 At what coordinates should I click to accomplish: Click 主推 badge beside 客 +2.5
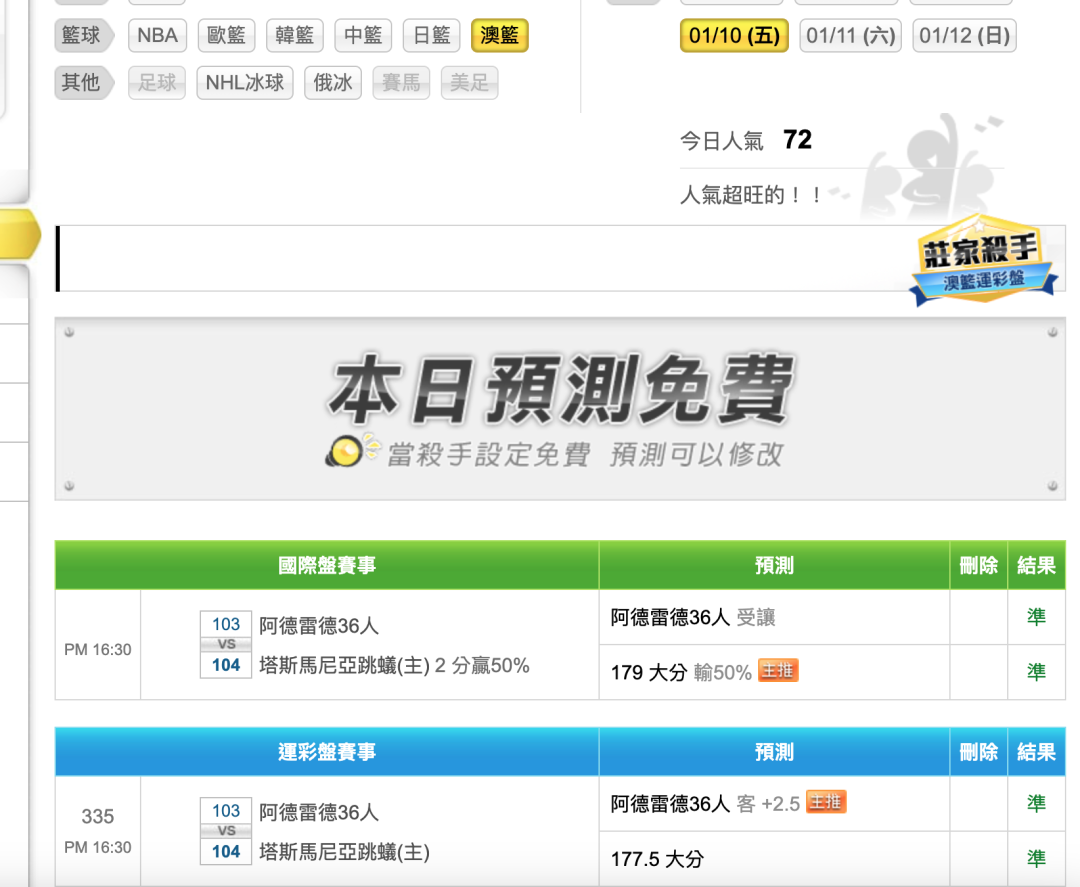(x=826, y=802)
